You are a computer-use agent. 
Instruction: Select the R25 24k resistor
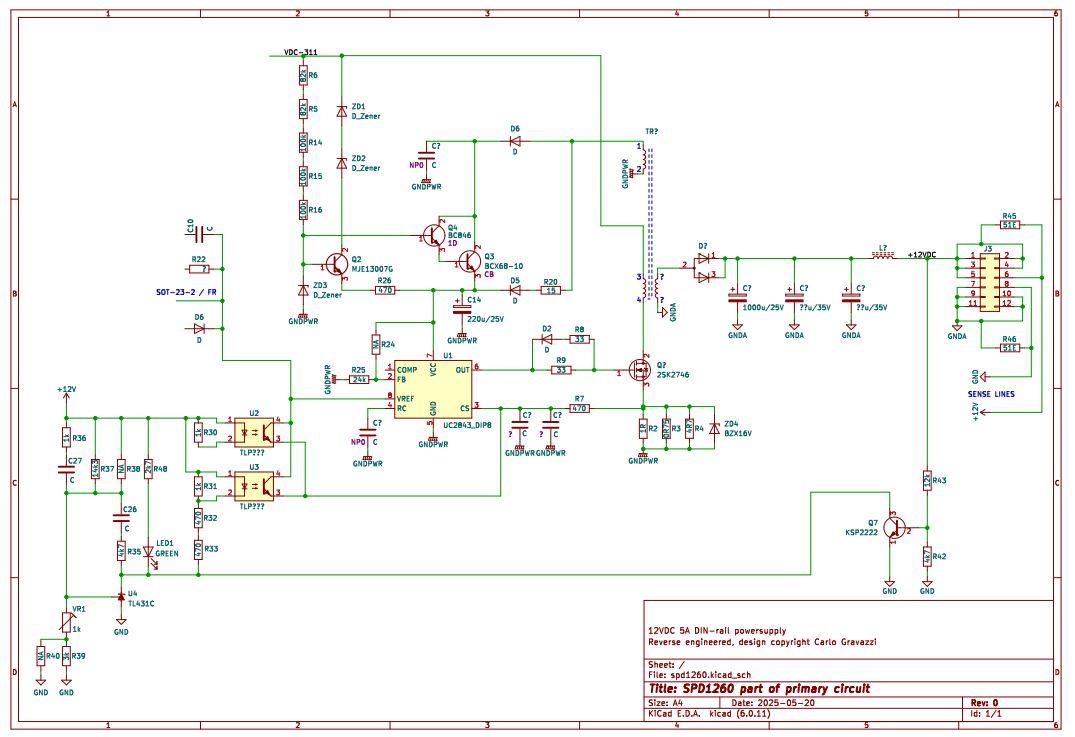click(x=359, y=379)
